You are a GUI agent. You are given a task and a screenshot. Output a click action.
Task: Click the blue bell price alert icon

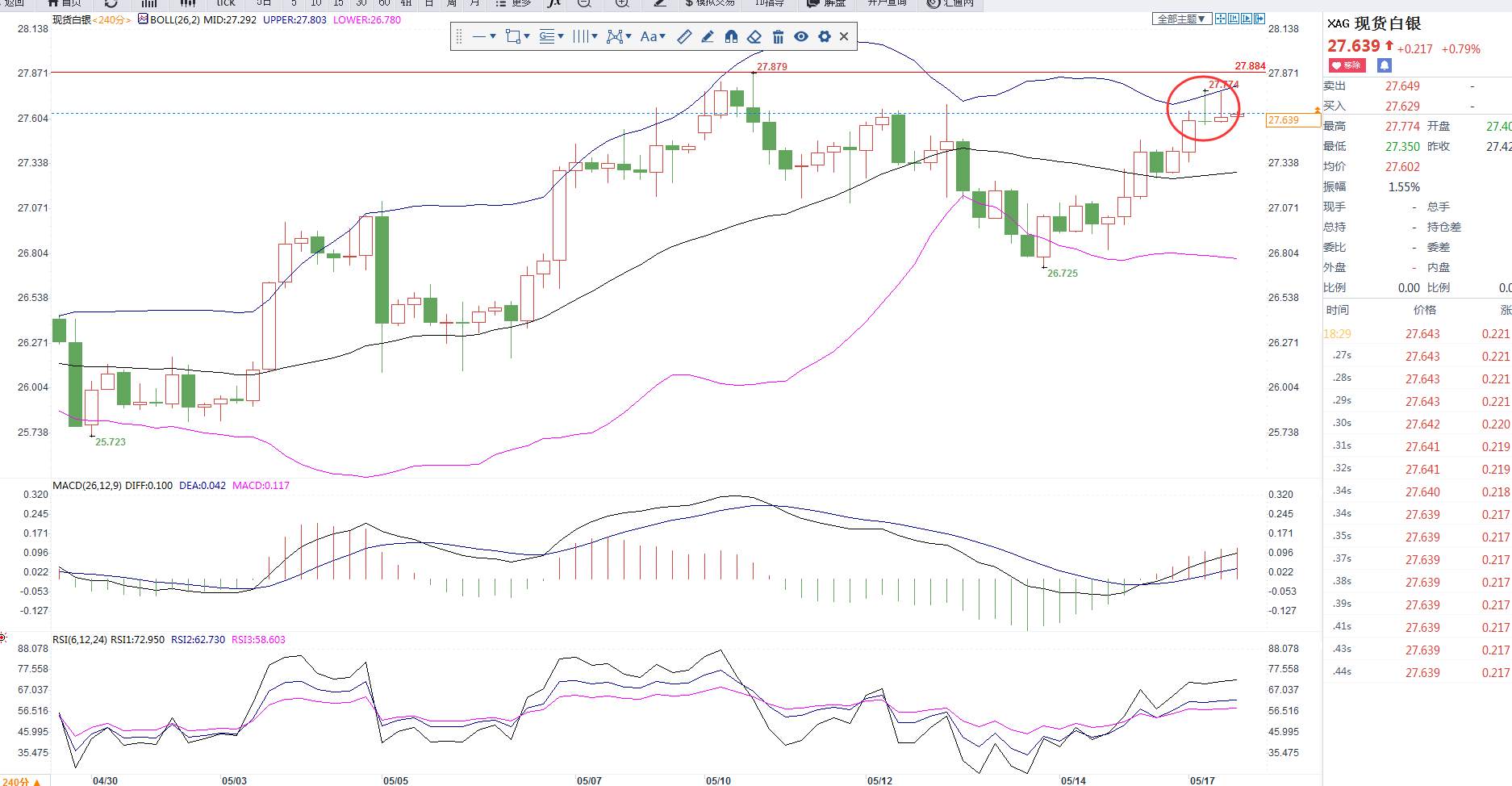1385,65
